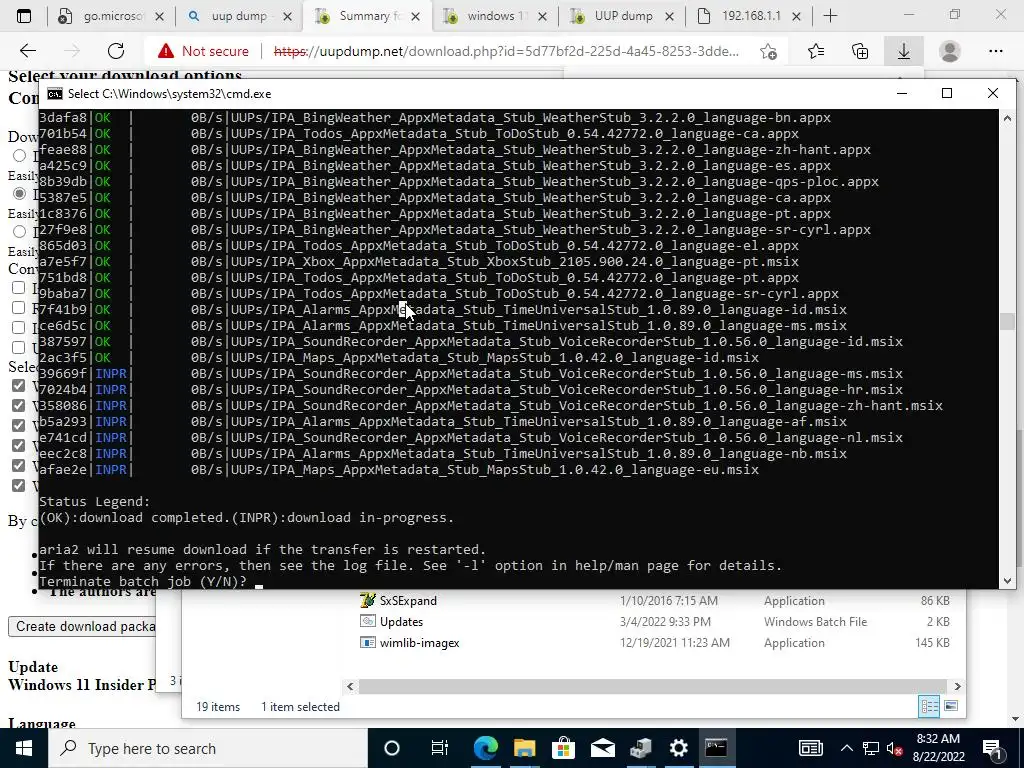Open Microsoft Edge from taskbar
Viewport: 1024px width, 768px height.
tap(485, 748)
